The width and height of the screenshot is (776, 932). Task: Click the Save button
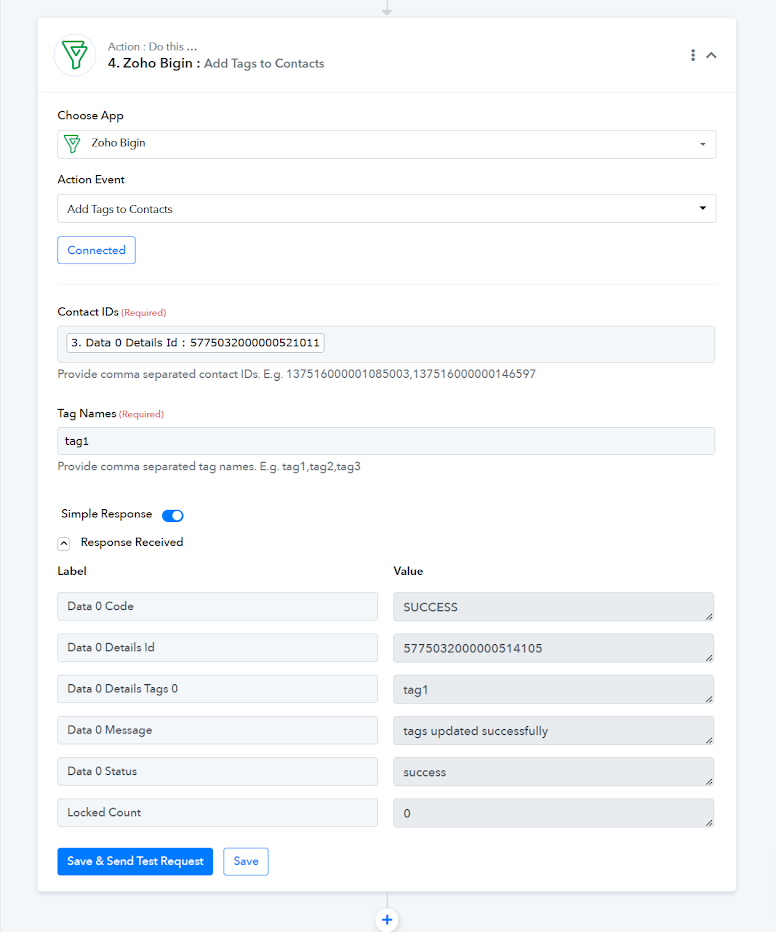pyautogui.click(x=246, y=861)
